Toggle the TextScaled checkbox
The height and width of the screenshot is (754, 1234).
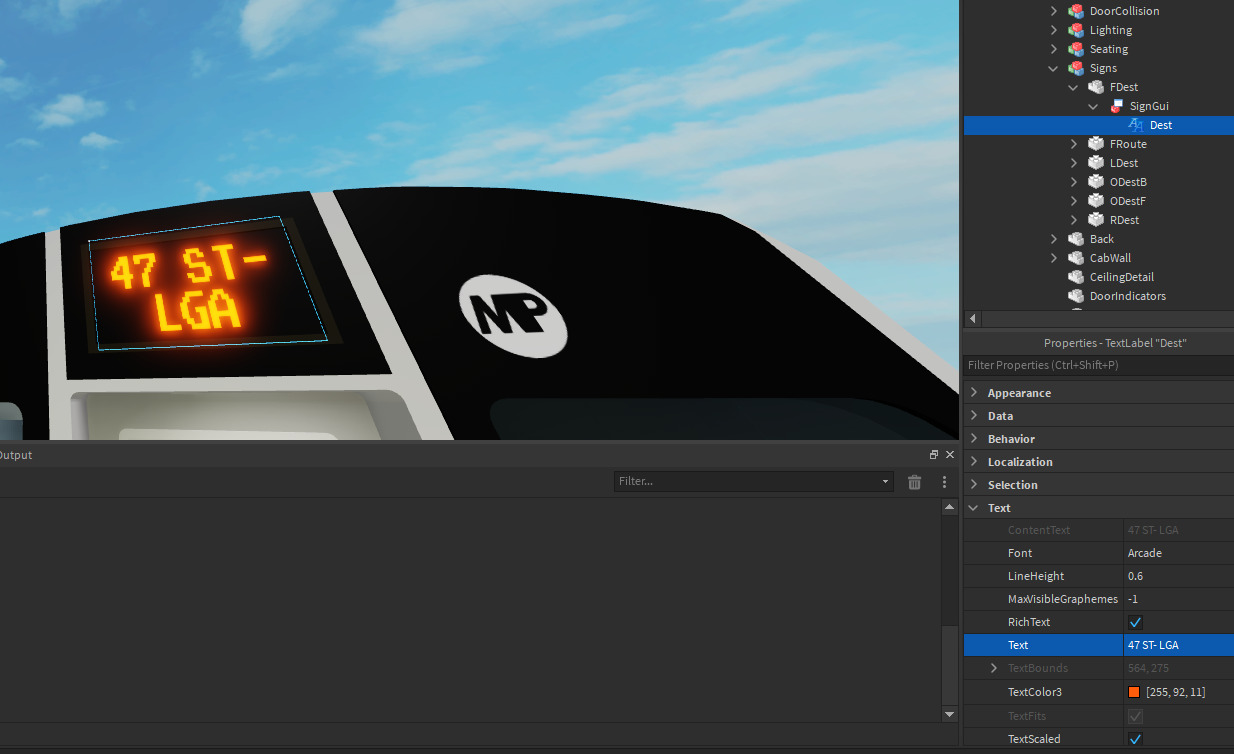[x=1135, y=739]
